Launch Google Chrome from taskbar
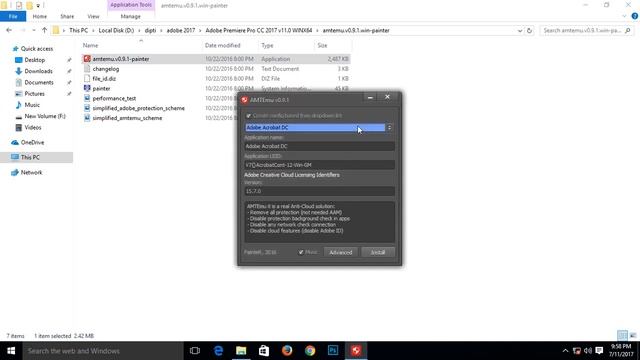640x360 pixels. click(x=310, y=351)
